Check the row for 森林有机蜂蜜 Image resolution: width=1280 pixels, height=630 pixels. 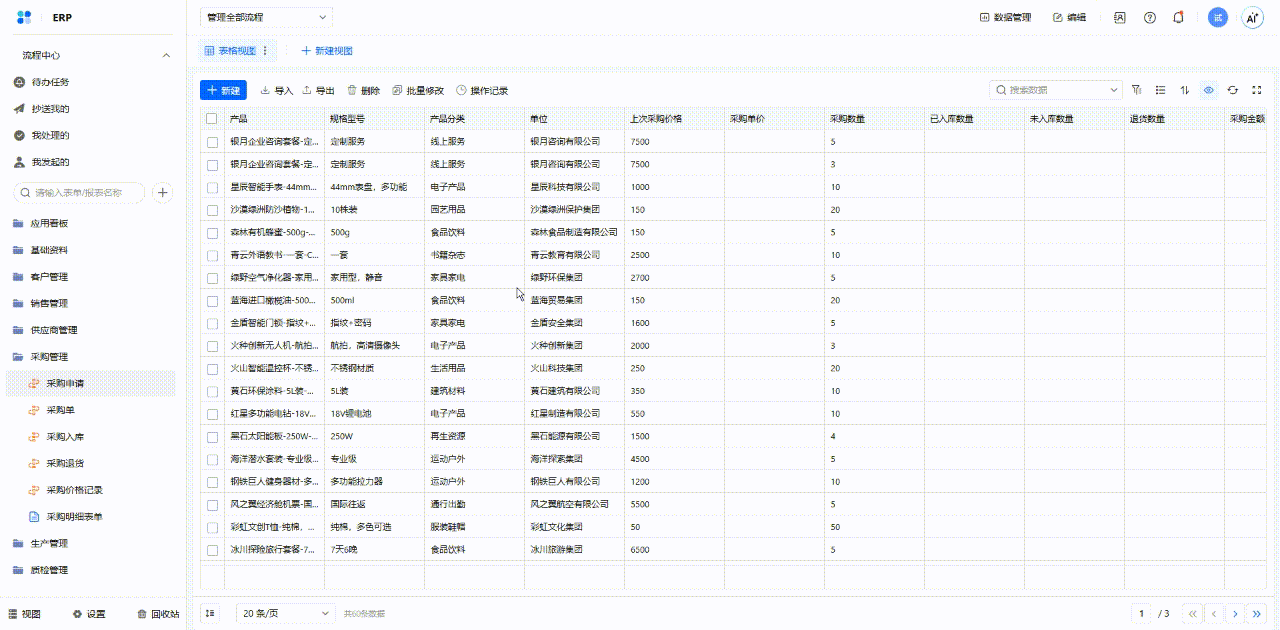(212, 232)
